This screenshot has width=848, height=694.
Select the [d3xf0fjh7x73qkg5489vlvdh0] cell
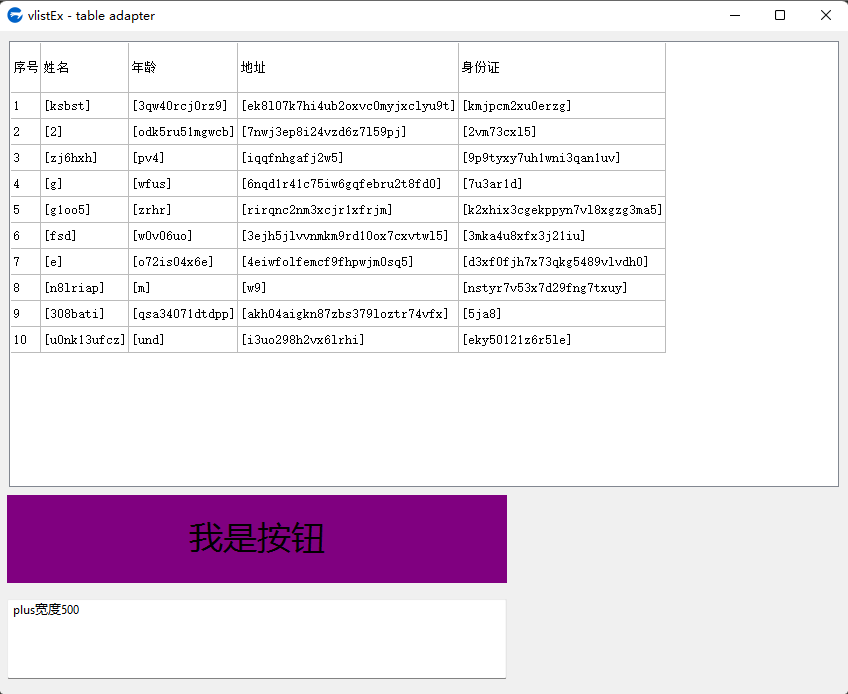[562, 261]
